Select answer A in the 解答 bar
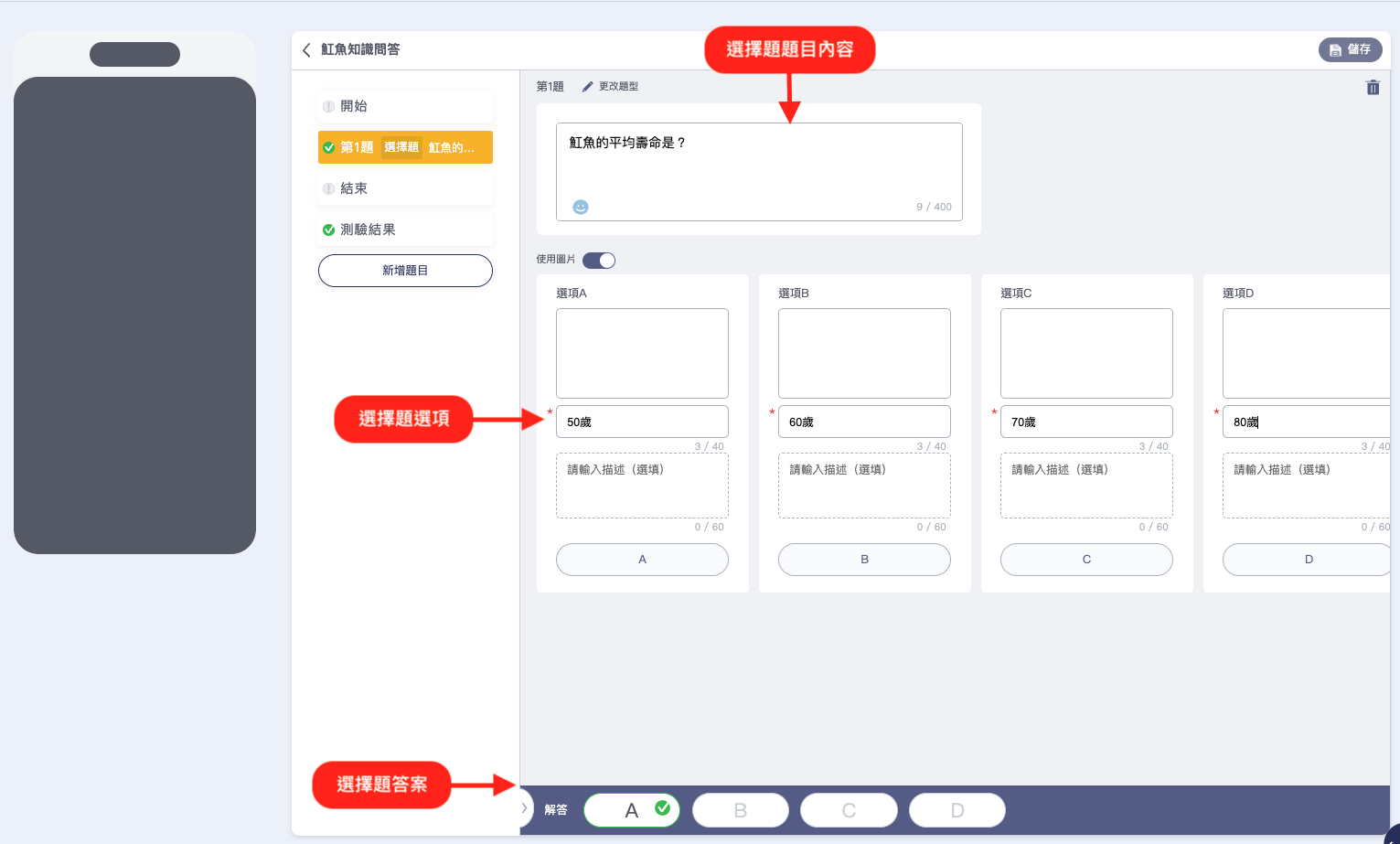The height and width of the screenshot is (844, 1400). 631,810
